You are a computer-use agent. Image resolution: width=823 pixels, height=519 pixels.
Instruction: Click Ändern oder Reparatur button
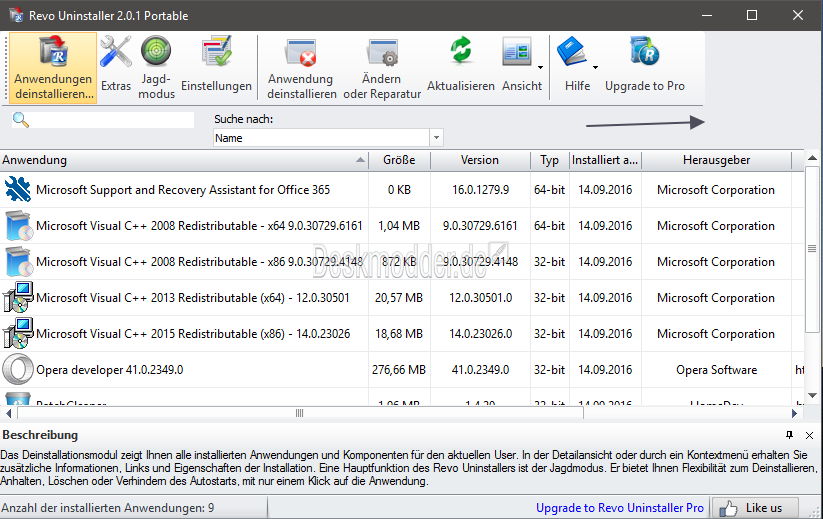pos(382,68)
